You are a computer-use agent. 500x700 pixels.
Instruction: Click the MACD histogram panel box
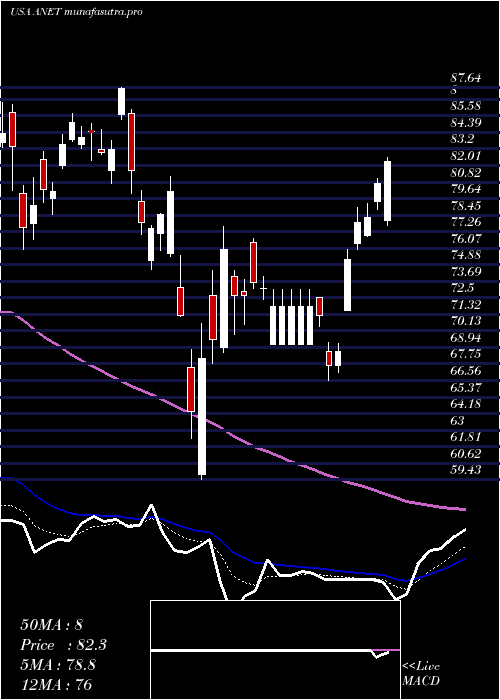[275, 650]
